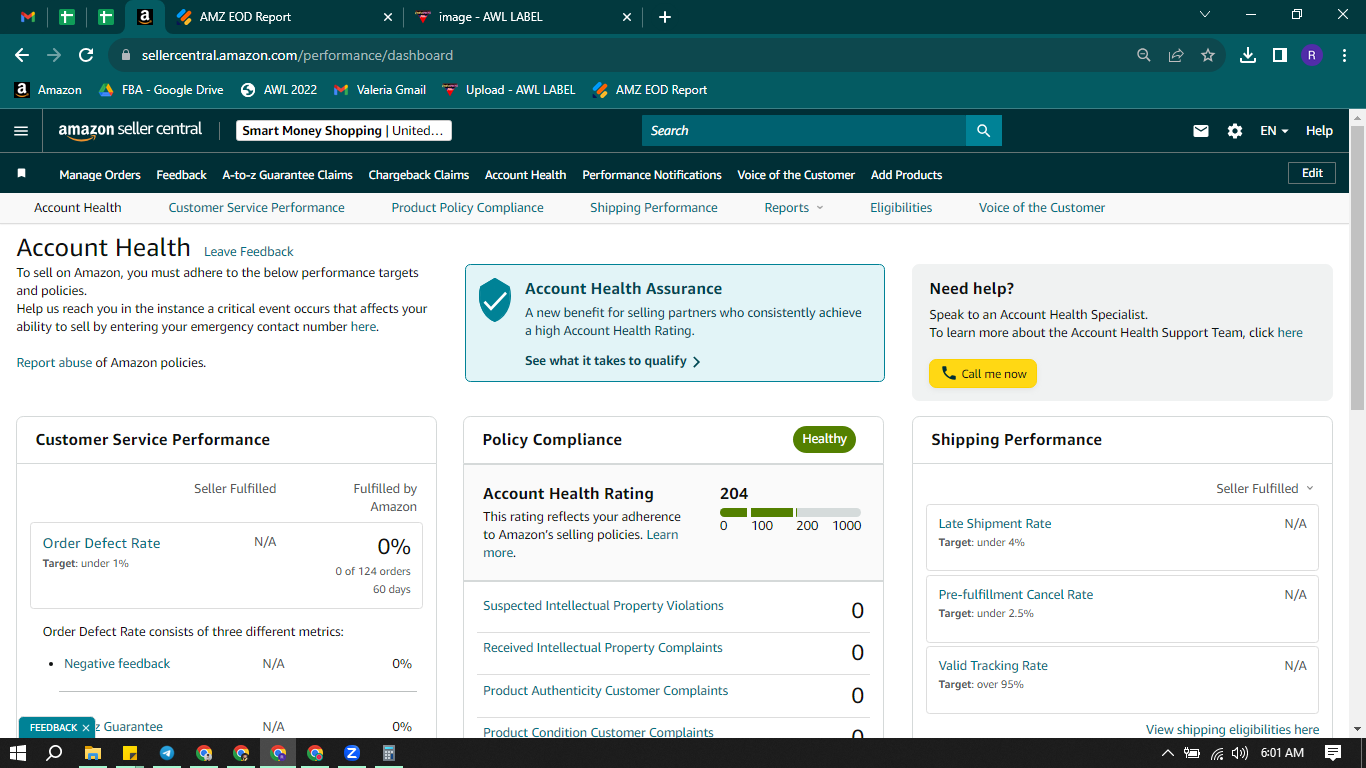Click the Account Health Assurance shield icon
This screenshot has height=768, width=1366.
(495, 300)
